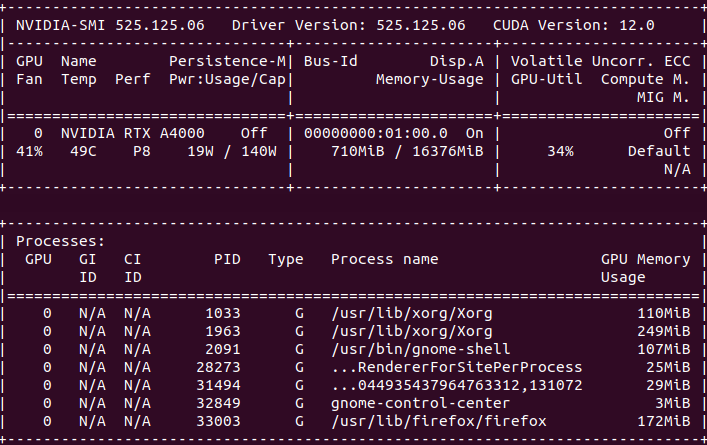This screenshot has height=445, width=707.
Task: Click the Default compute mode value
Action: pyautogui.click(x=659, y=151)
